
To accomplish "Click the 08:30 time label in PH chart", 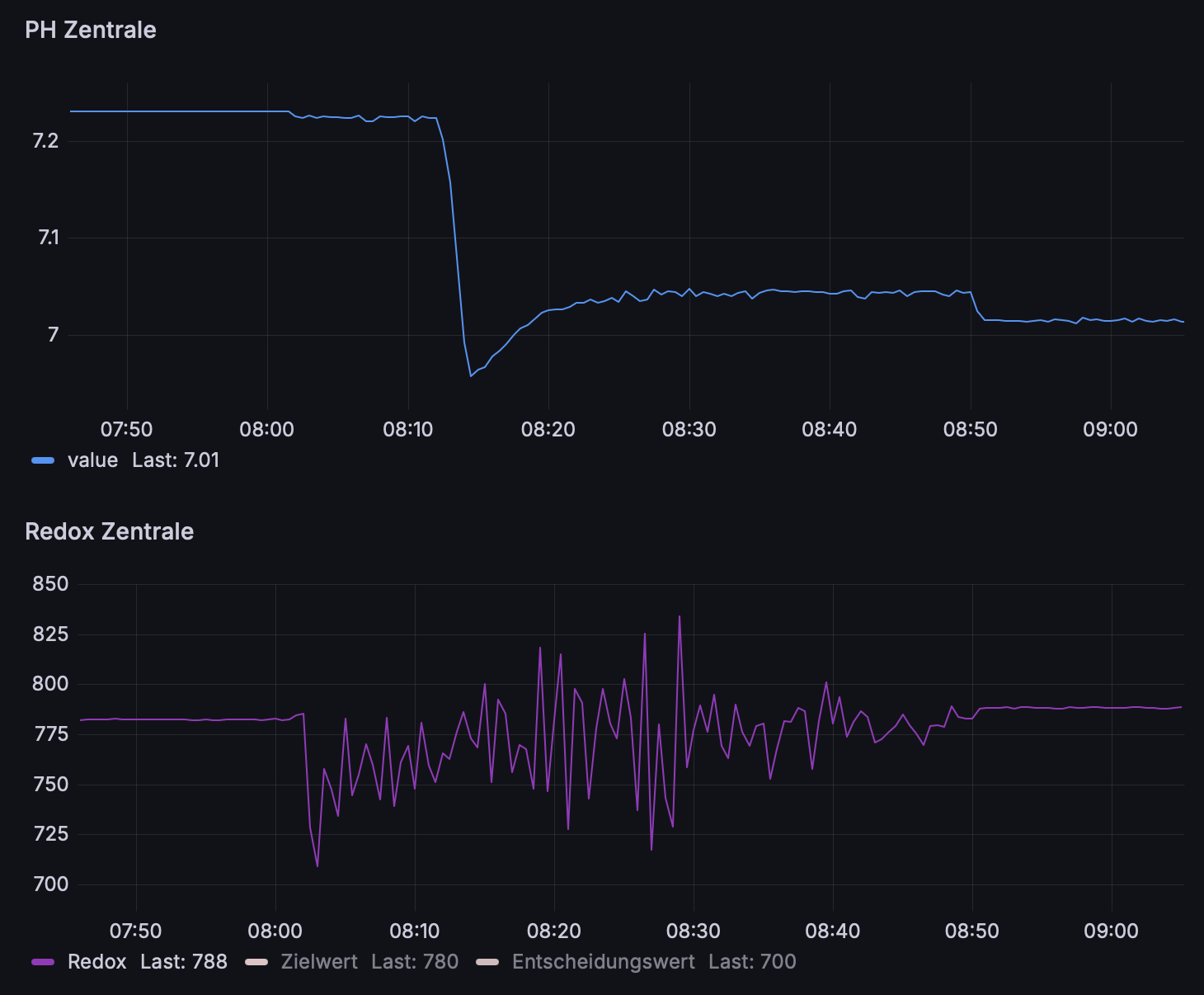I will tap(689, 430).
